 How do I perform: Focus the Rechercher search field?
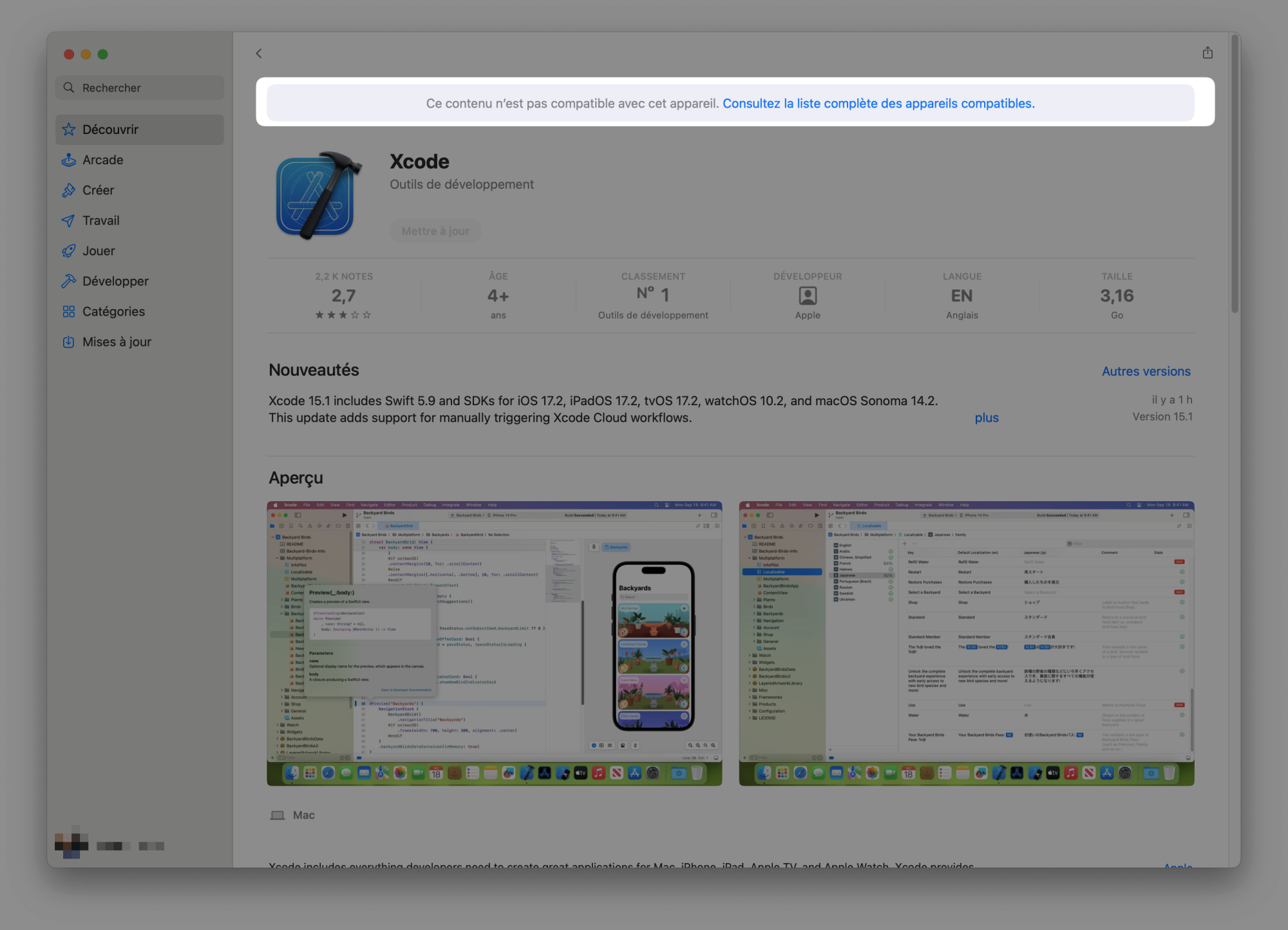coord(140,88)
